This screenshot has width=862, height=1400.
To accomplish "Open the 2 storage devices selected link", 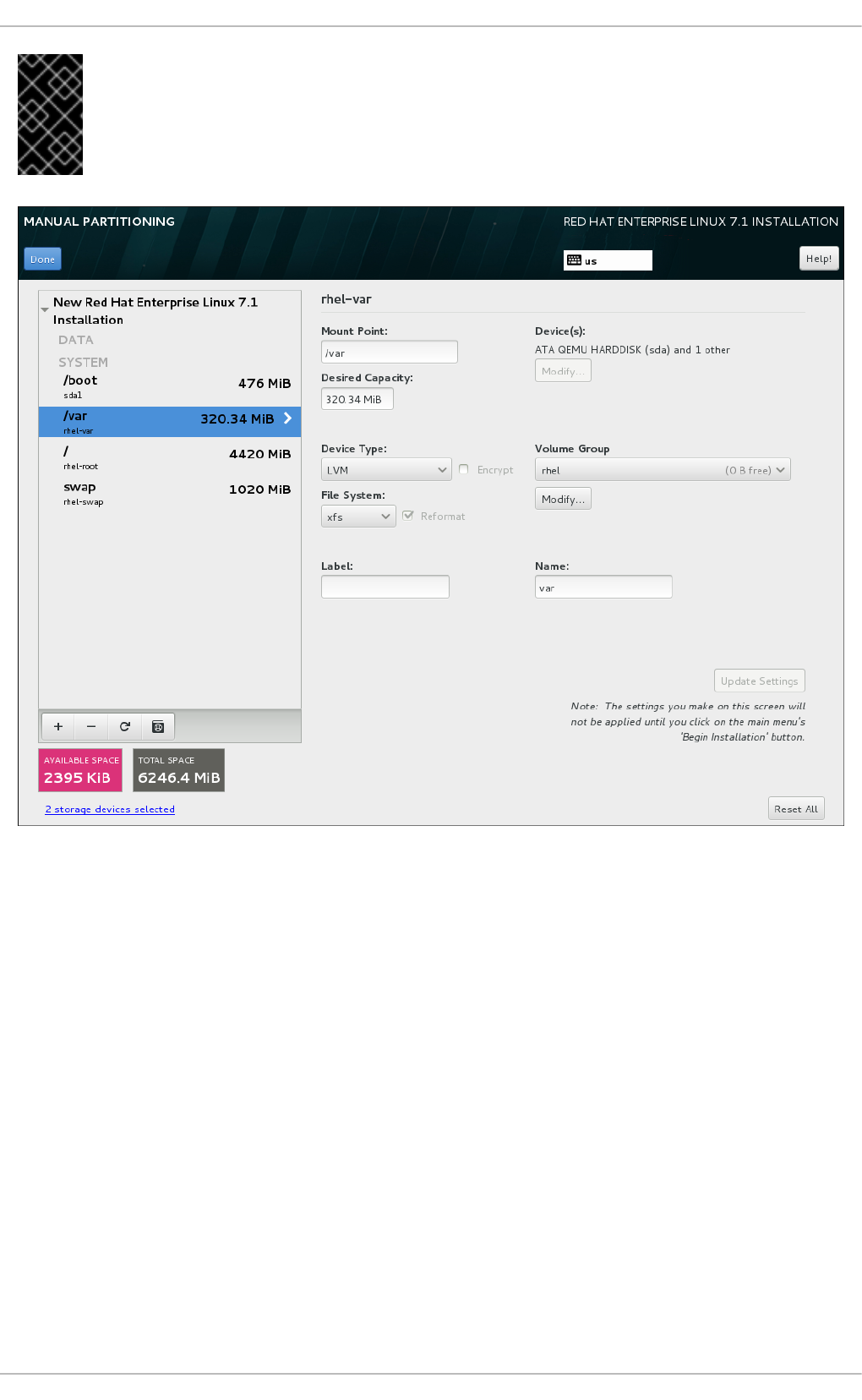I will click(x=110, y=809).
